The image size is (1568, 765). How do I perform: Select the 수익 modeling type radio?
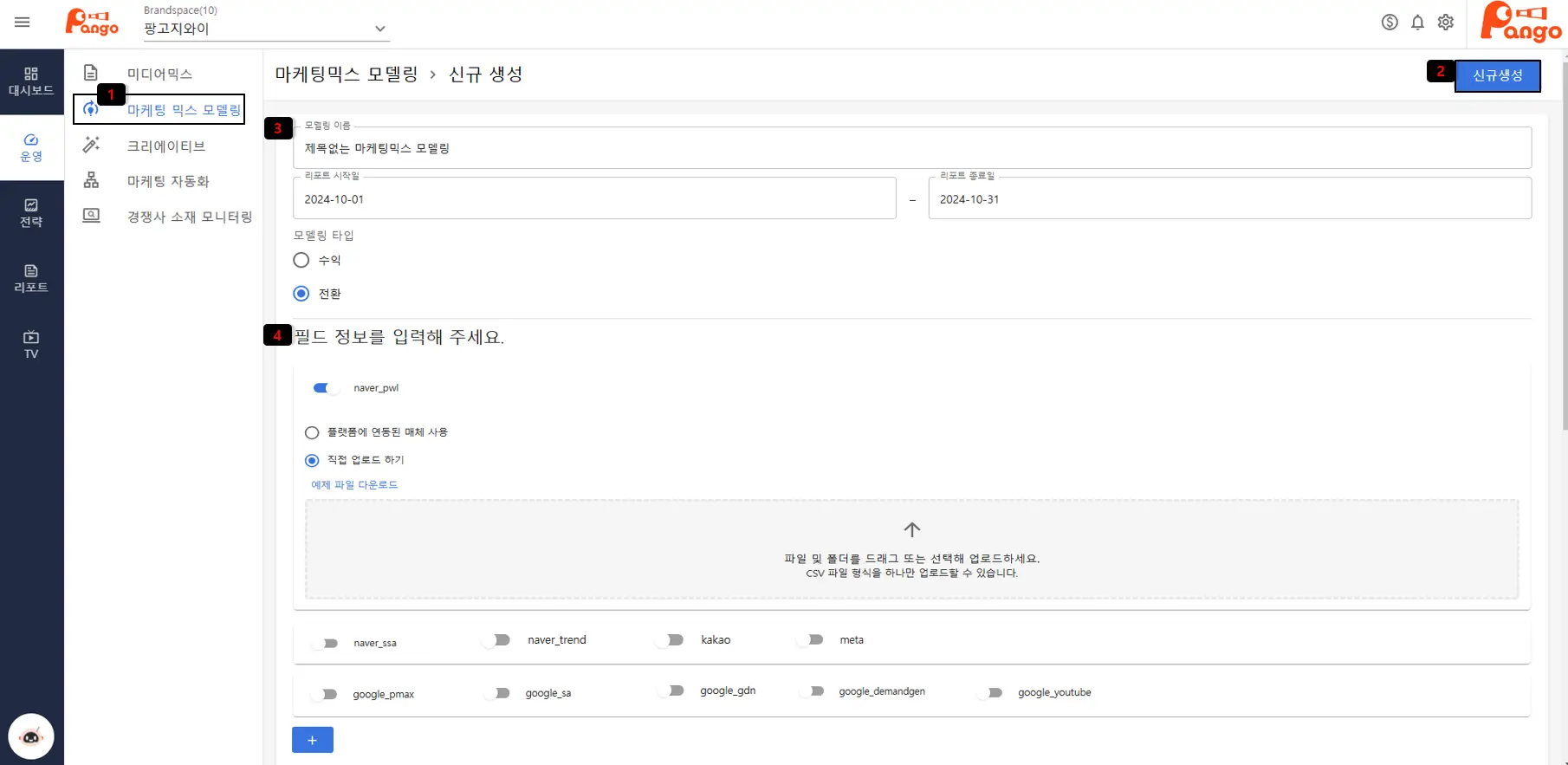pyautogui.click(x=301, y=260)
